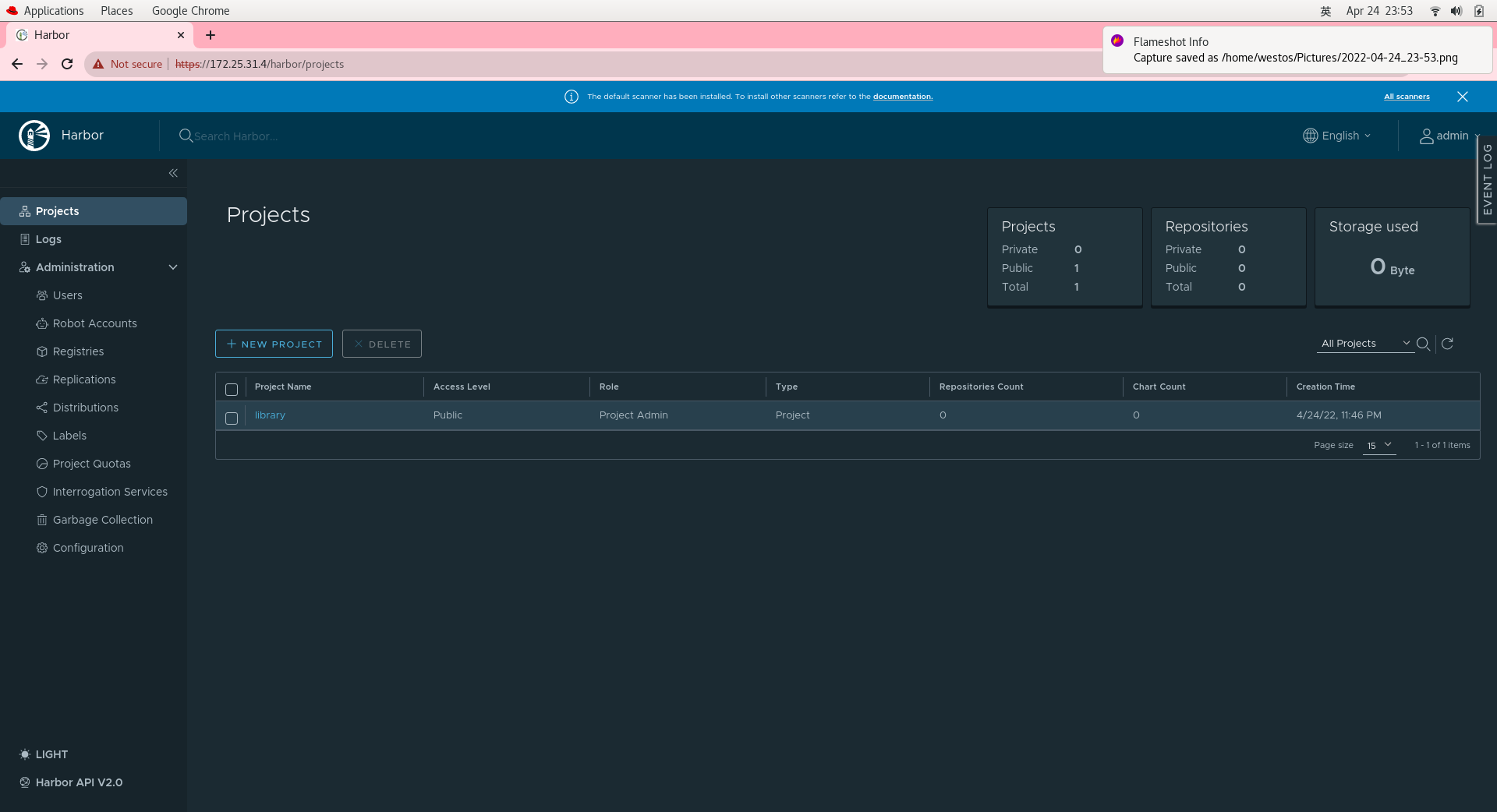Open a new Chrome tab
This screenshot has height=812, width=1497.
(x=211, y=35)
